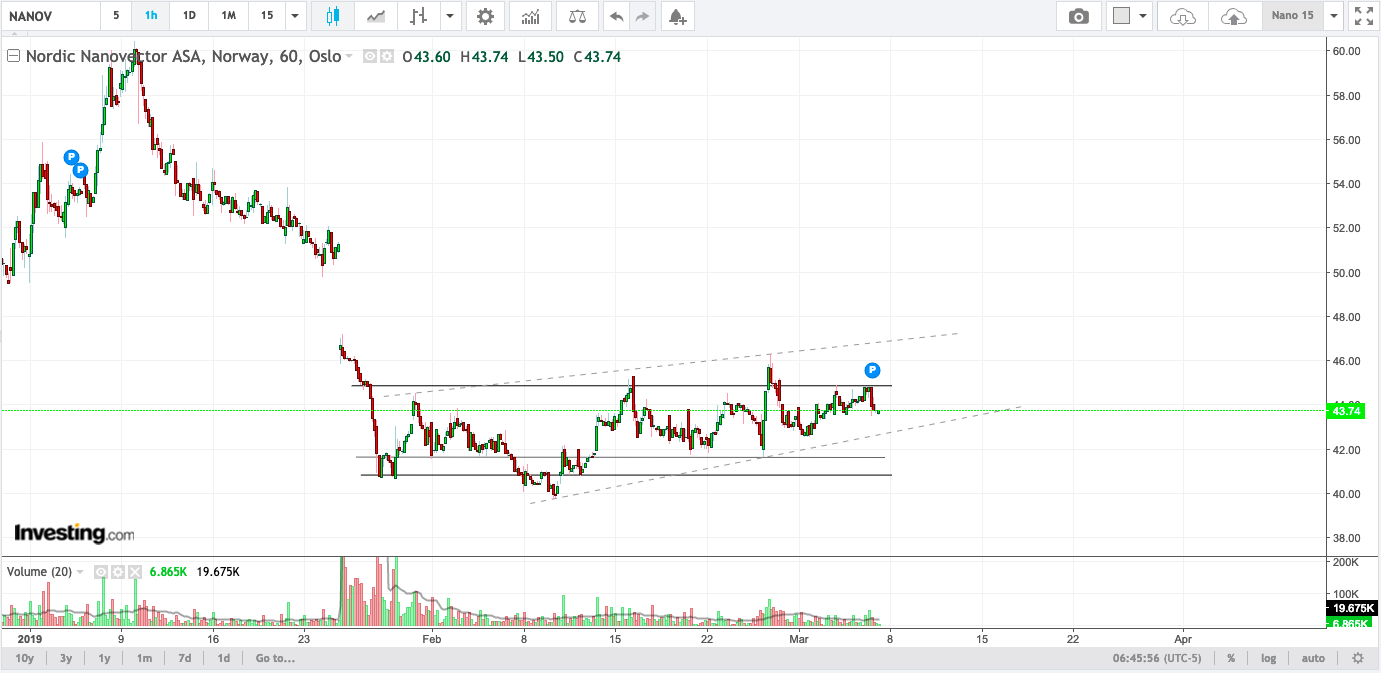Collapse the Nordic Nanovector legend box

[13, 57]
